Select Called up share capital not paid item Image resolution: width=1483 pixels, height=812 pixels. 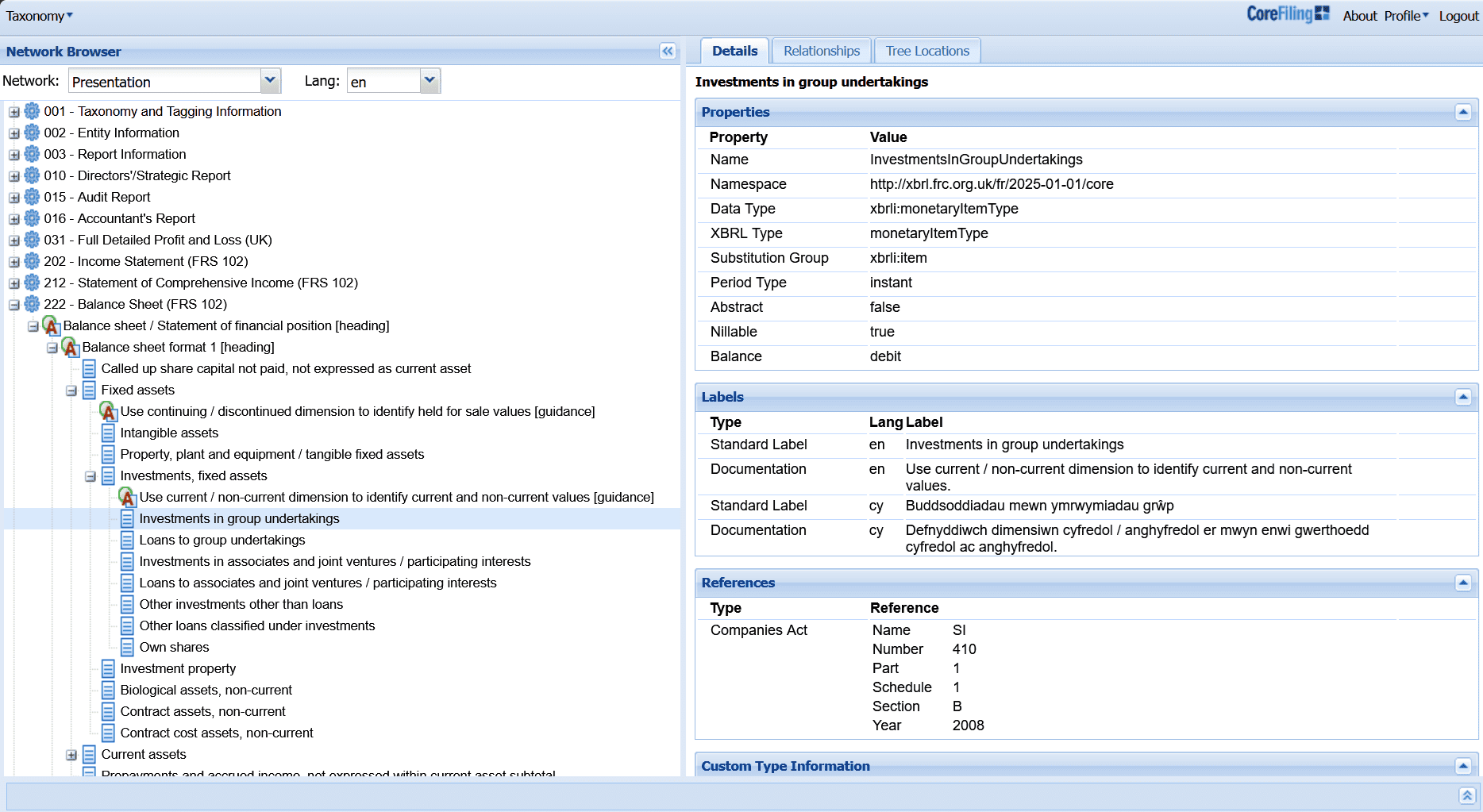click(x=286, y=368)
